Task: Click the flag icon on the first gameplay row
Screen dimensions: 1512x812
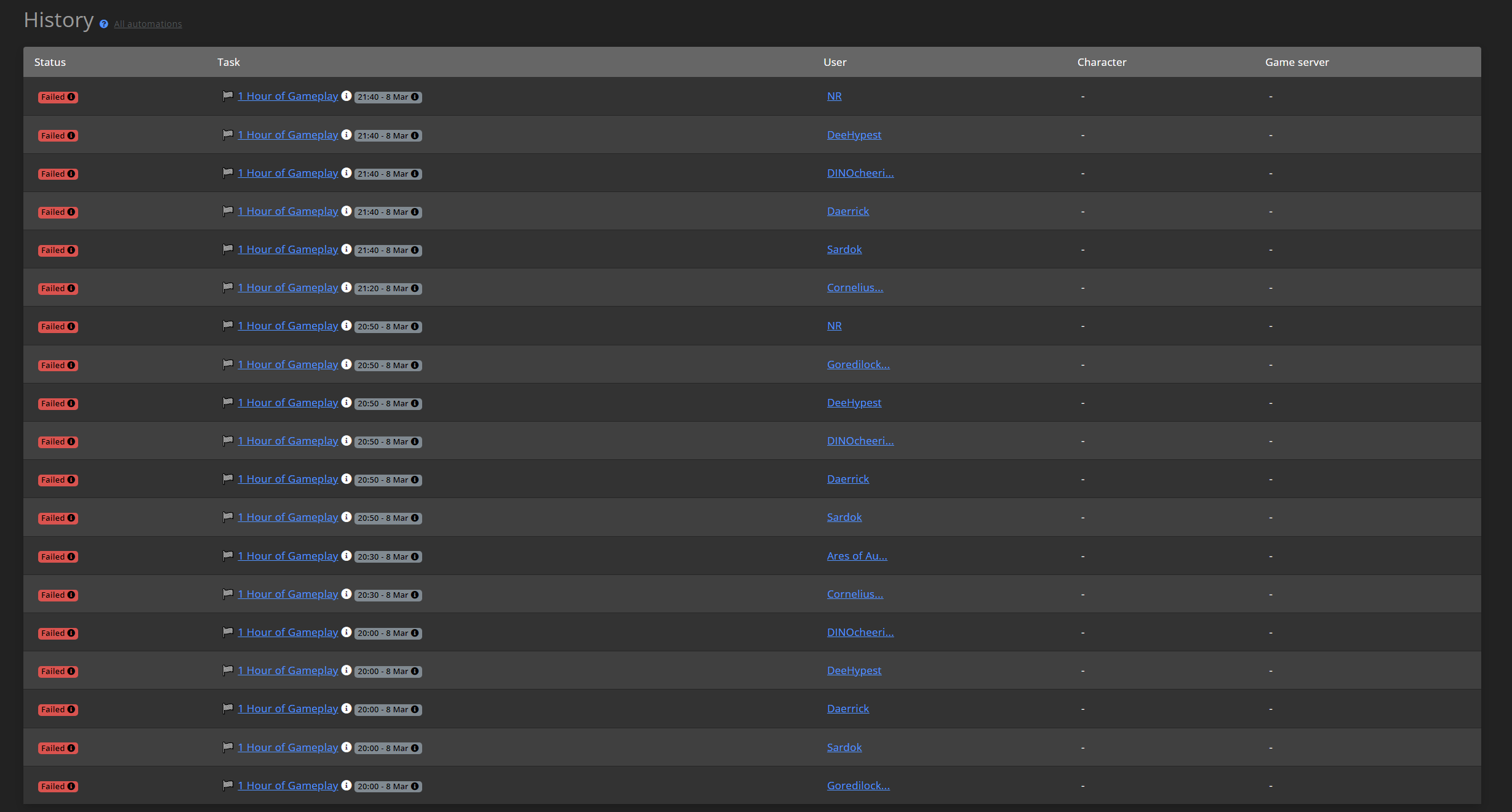Action: tap(227, 96)
